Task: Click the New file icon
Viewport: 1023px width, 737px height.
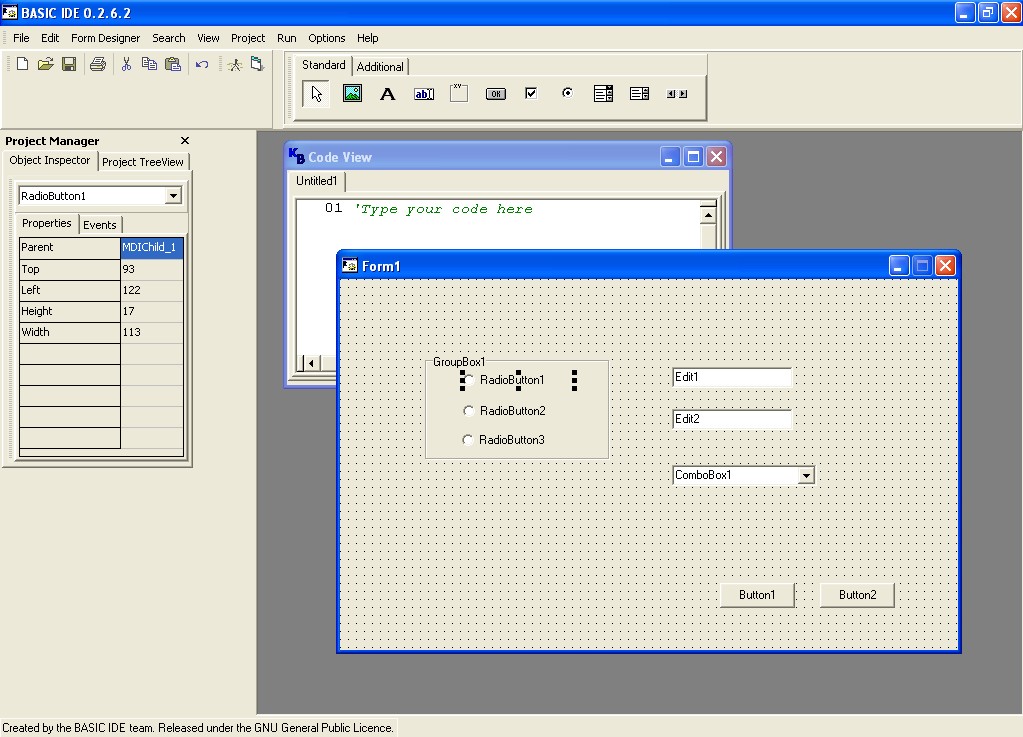Action: point(22,64)
